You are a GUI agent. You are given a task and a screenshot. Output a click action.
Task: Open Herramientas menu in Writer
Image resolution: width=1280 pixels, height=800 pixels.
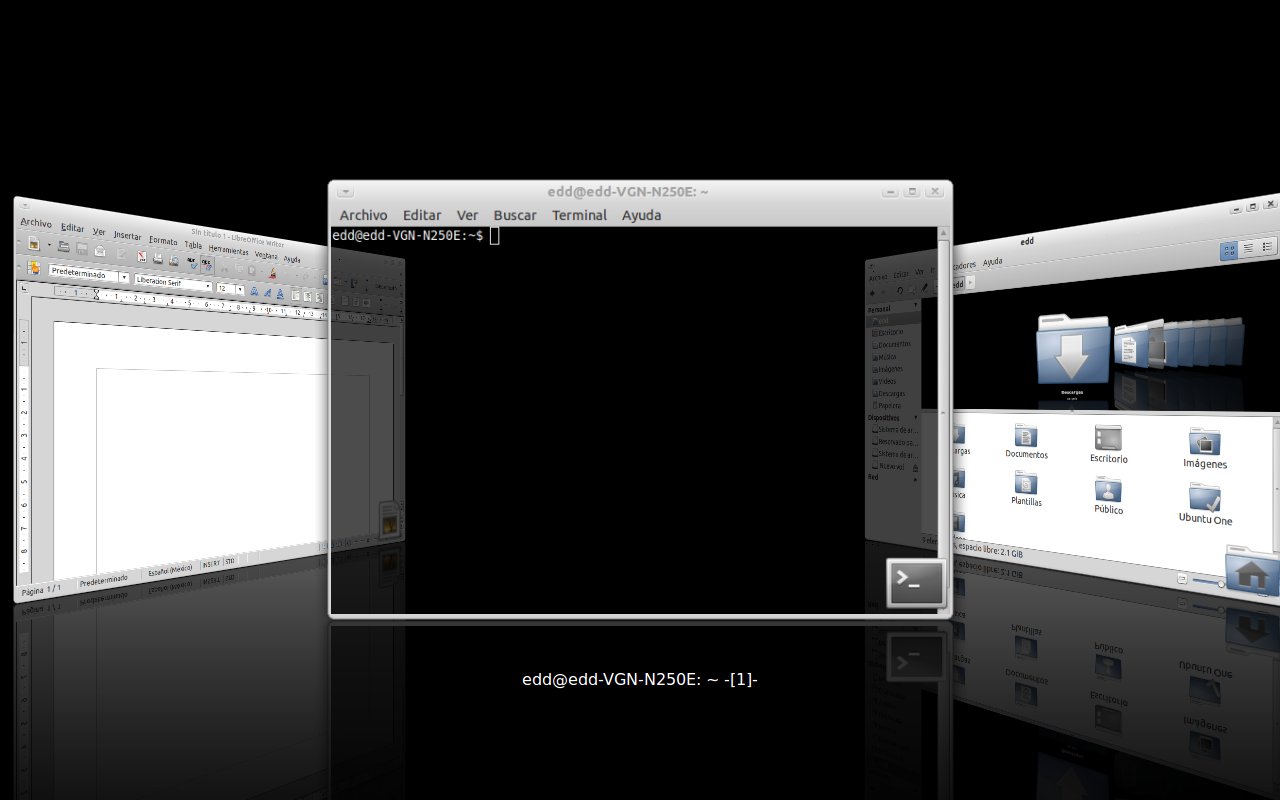[228, 250]
